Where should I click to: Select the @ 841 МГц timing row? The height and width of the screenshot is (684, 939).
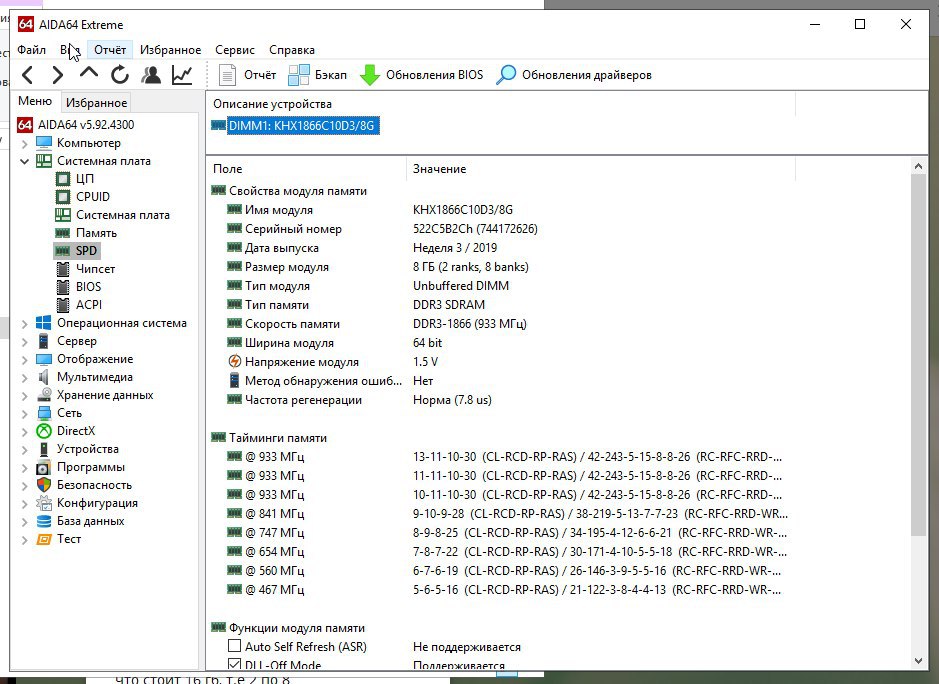(508, 514)
